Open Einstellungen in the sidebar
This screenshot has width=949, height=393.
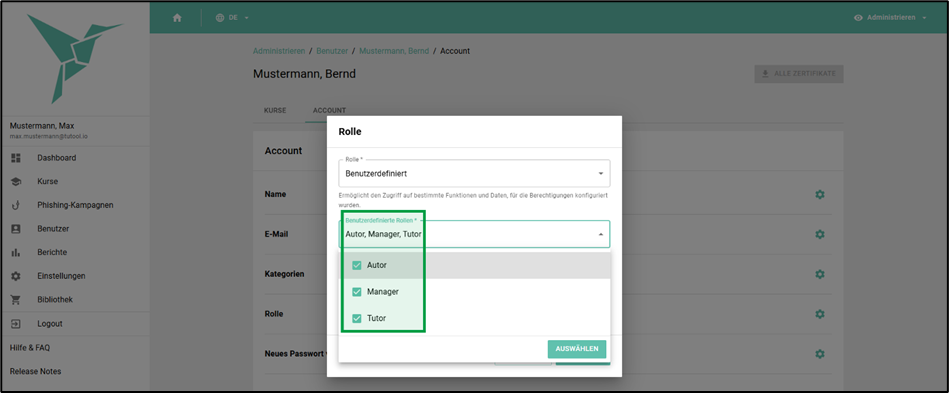[61, 276]
